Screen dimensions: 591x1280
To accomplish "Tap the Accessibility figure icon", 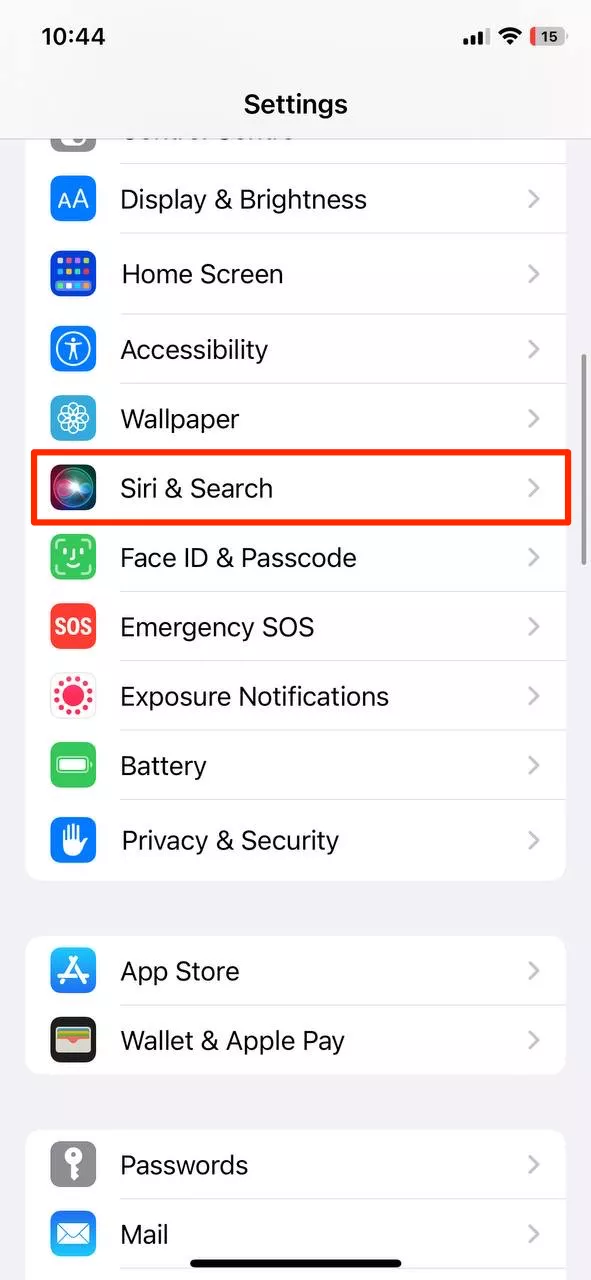I will click(x=73, y=349).
